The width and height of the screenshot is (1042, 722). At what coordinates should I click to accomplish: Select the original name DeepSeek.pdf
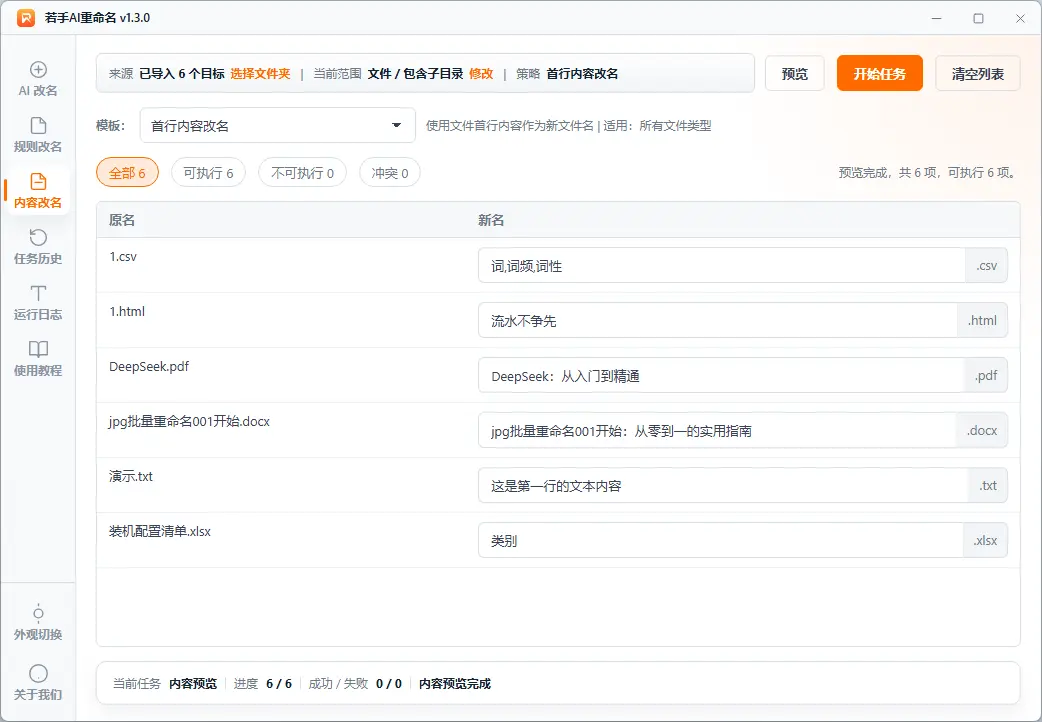pyautogui.click(x=149, y=366)
